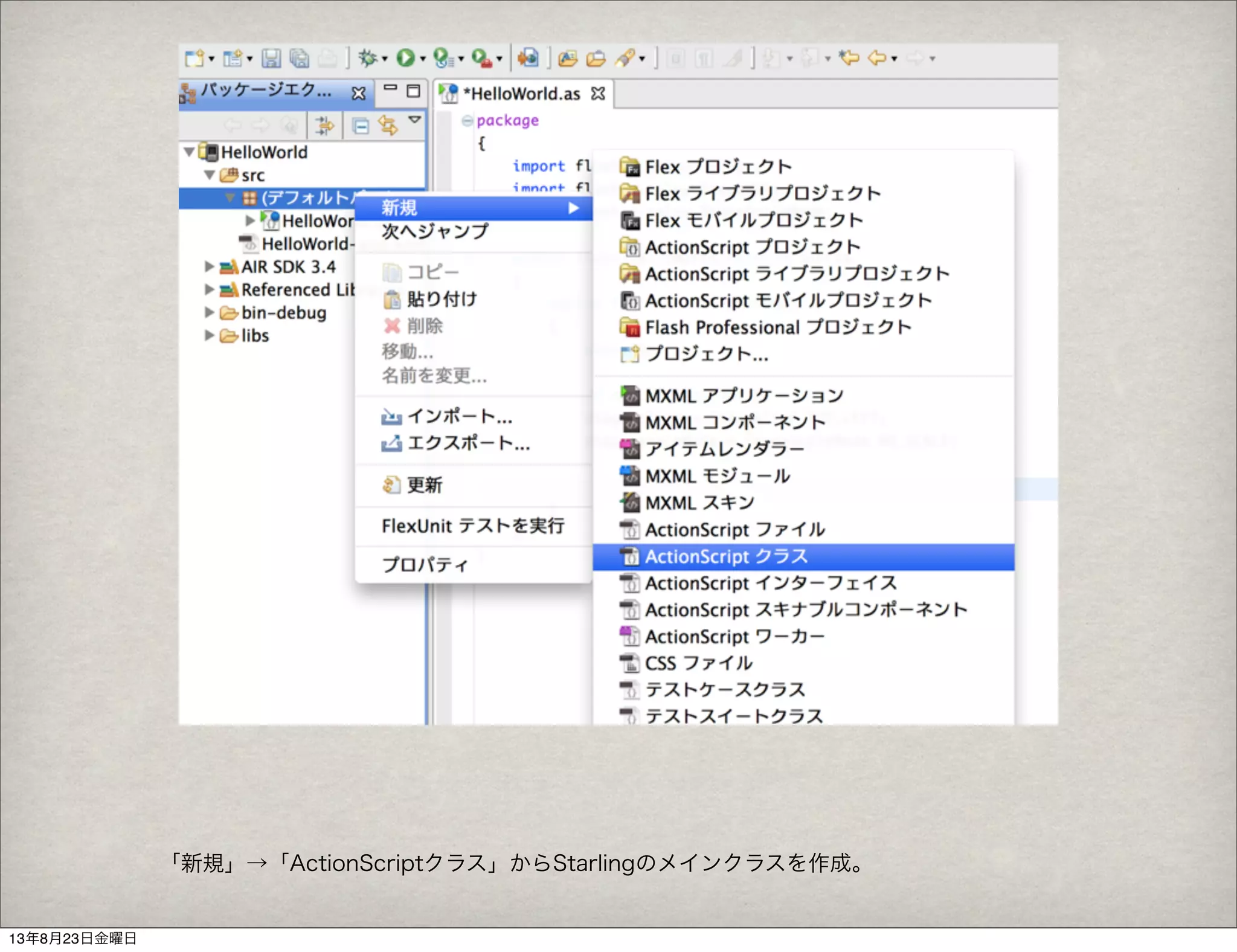
Task: Choose 貼り付け from context menu
Action: click(474, 299)
